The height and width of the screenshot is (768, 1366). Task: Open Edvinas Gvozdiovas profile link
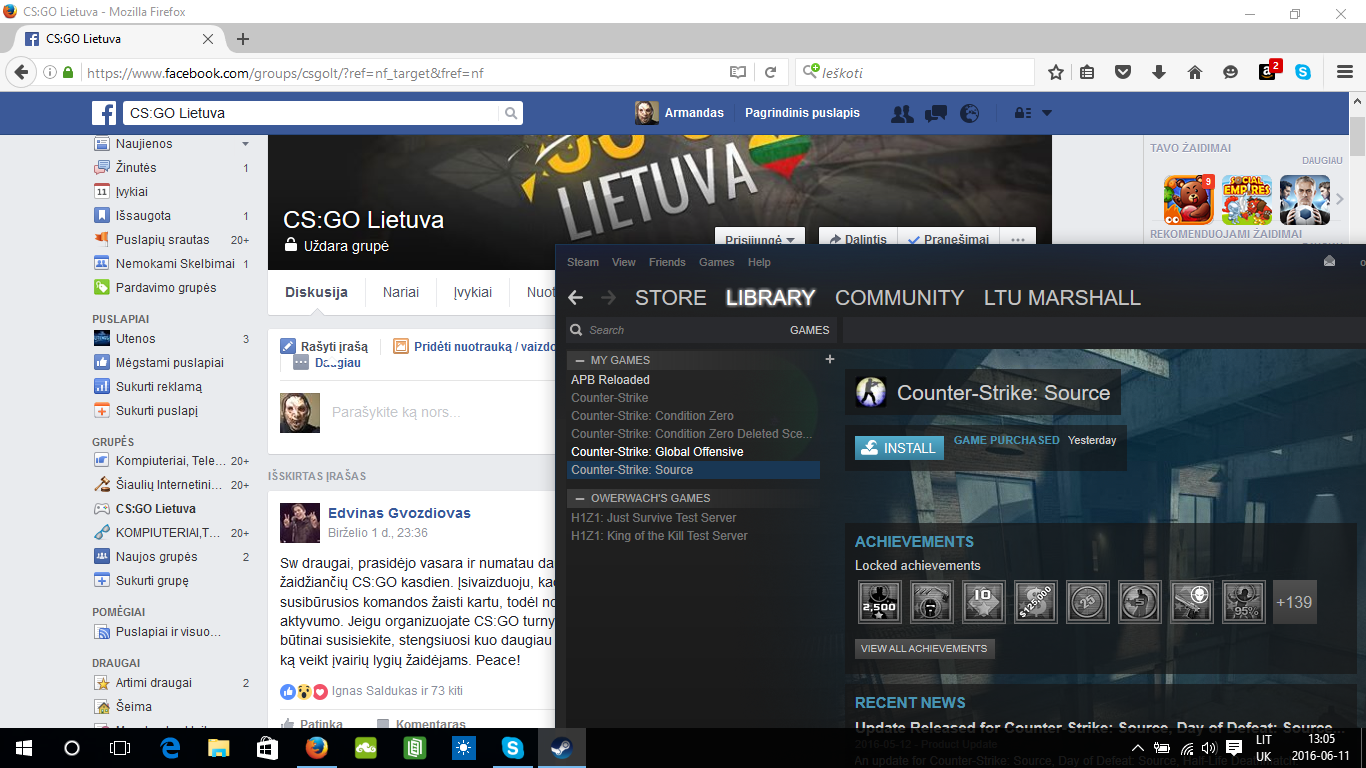[x=399, y=513]
